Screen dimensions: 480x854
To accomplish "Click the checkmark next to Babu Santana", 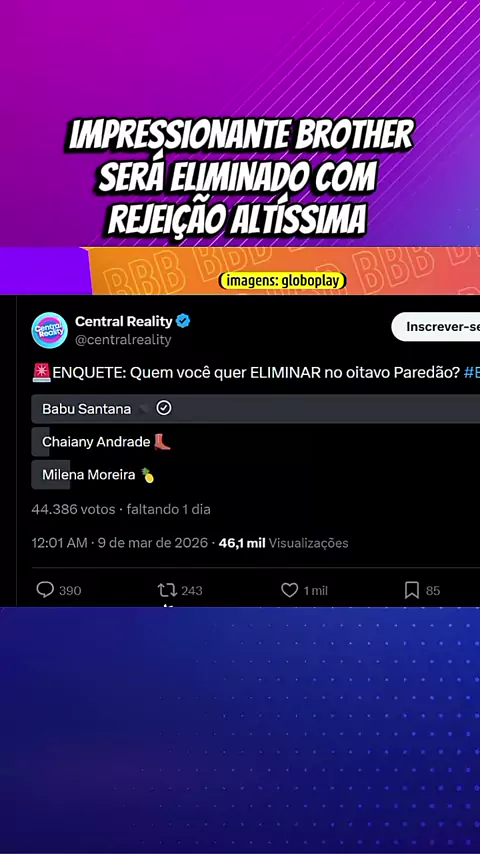I will 163,408.
